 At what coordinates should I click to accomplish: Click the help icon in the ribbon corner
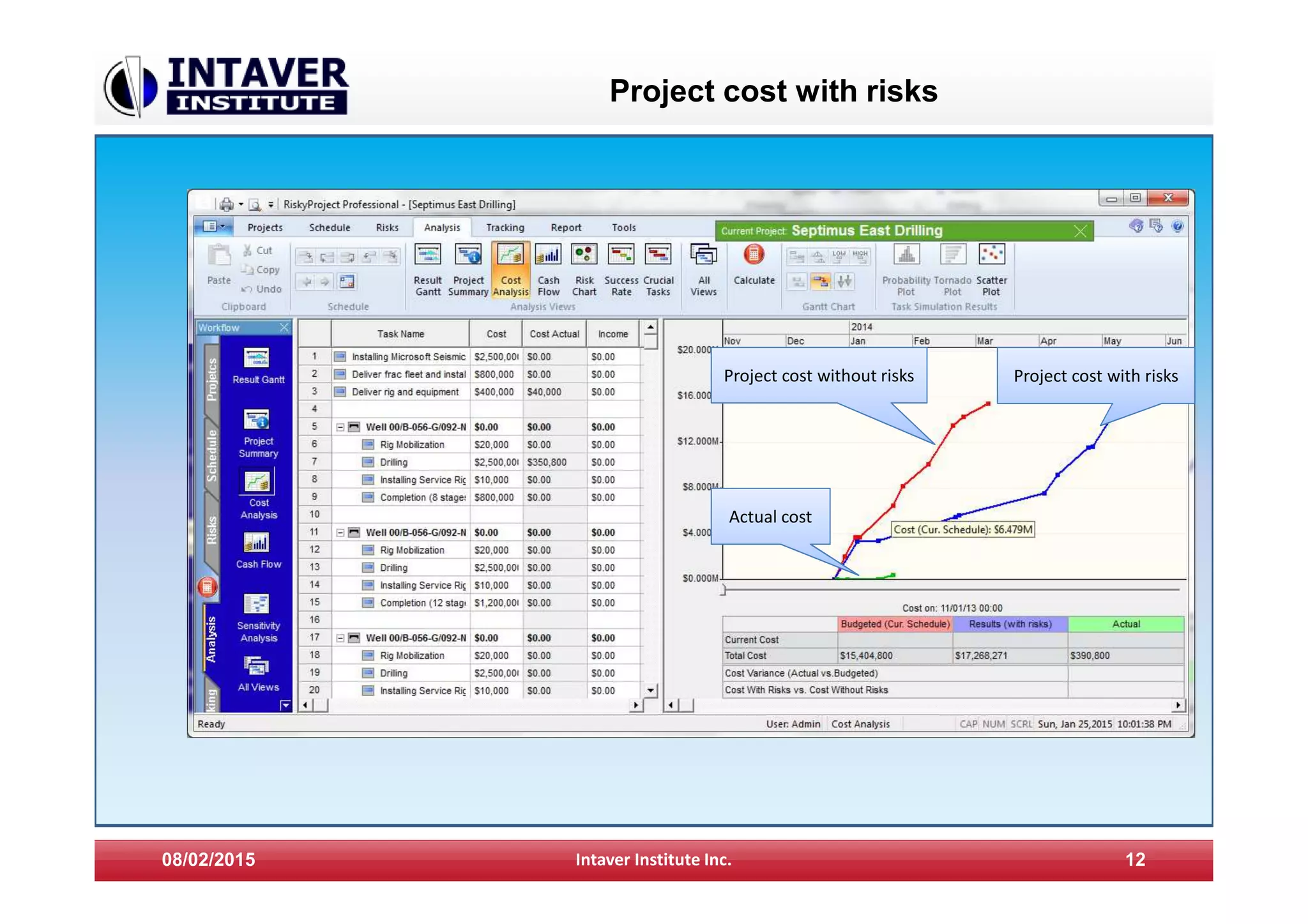pyautogui.click(x=1177, y=226)
